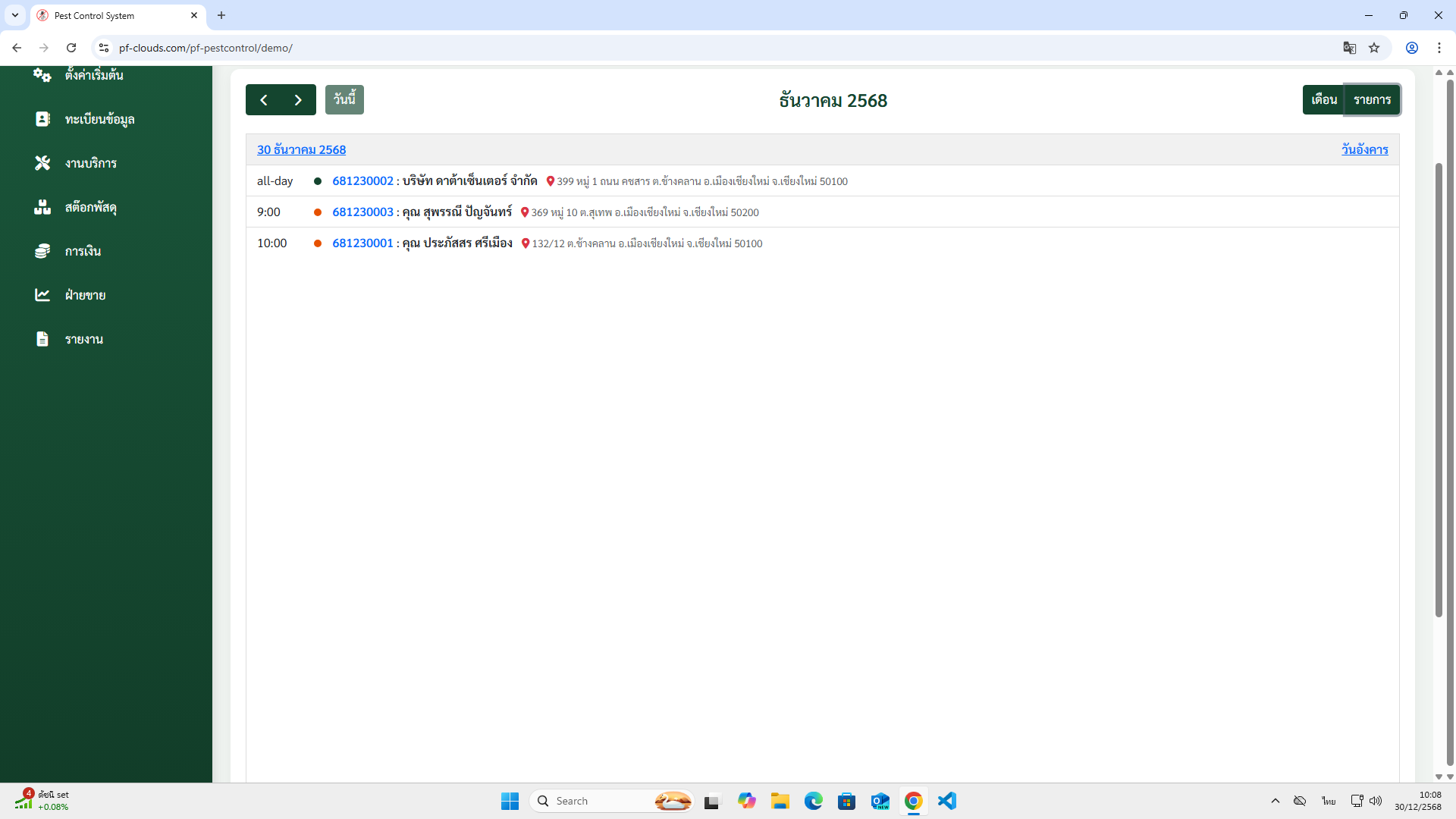The height and width of the screenshot is (819, 1456).
Task: Open สต๊อกพัสดุ boxes icon
Action: (42, 207)
